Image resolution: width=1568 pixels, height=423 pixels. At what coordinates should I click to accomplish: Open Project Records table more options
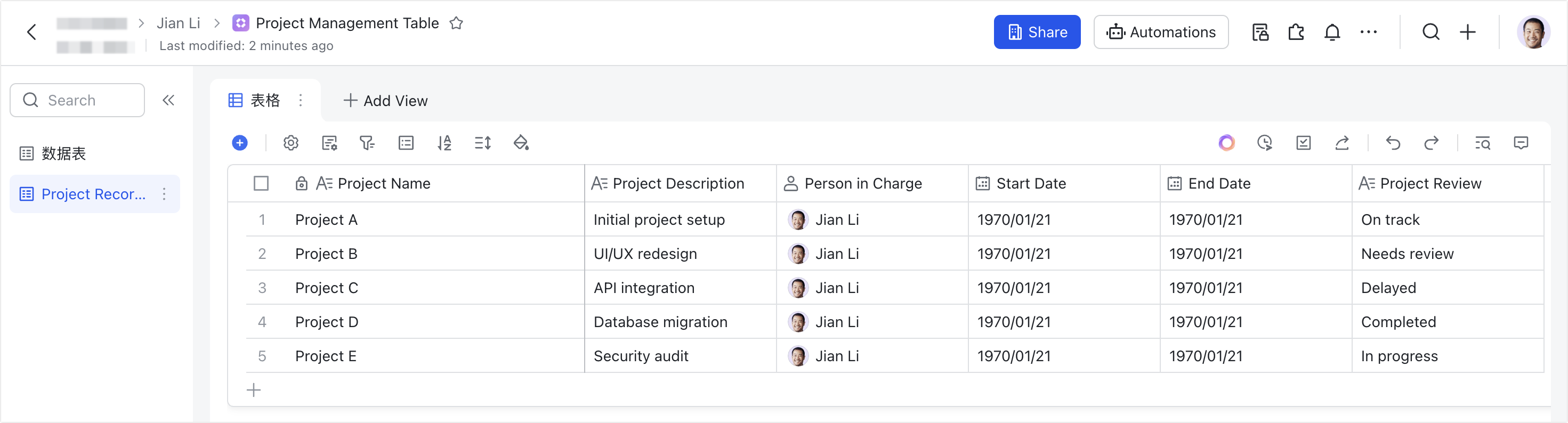pos(164,194)
